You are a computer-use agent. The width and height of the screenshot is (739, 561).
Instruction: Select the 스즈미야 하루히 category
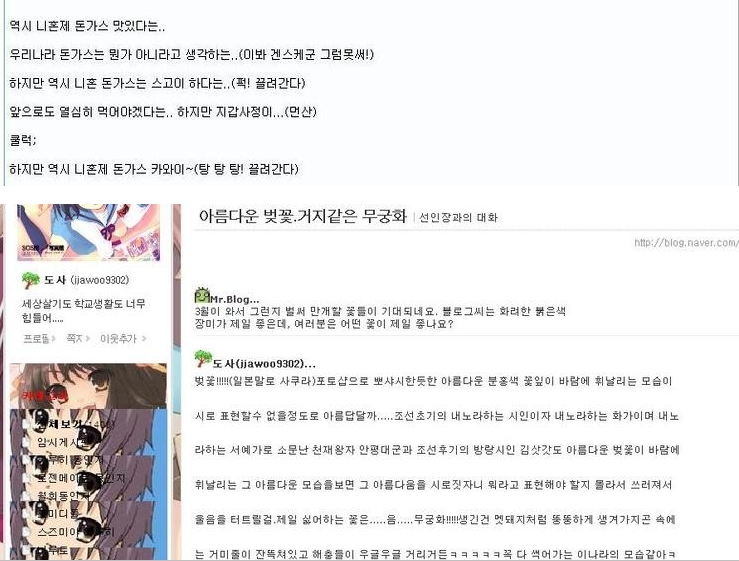point(75,532)
